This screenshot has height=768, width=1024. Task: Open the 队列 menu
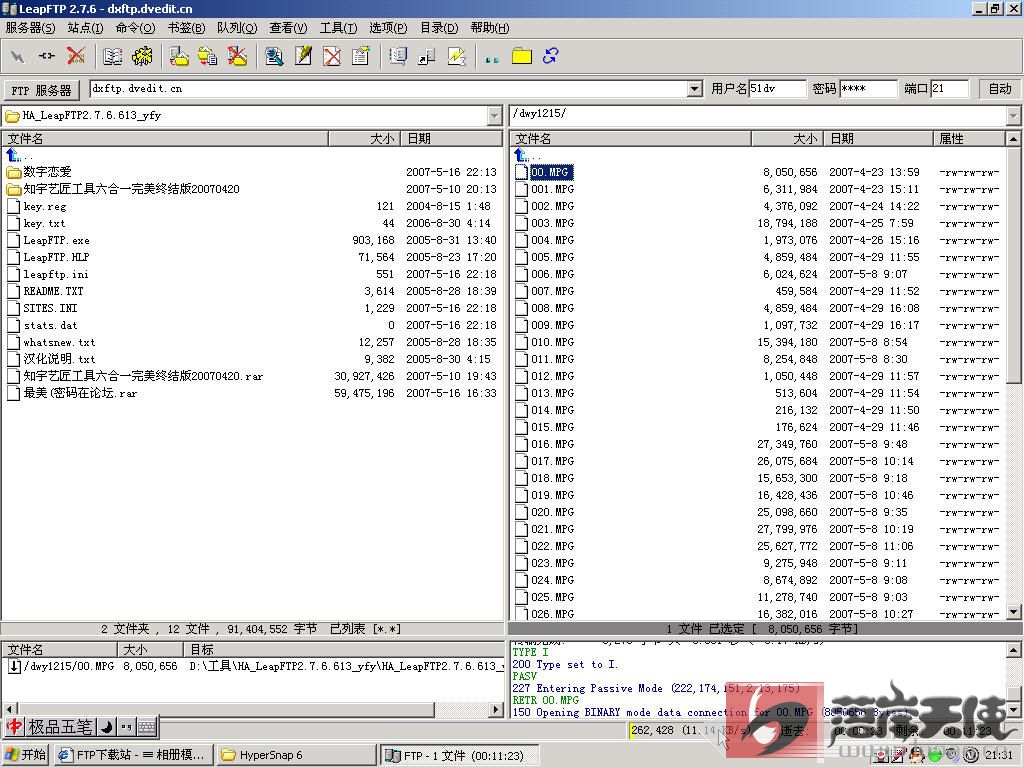coord(237,27)
